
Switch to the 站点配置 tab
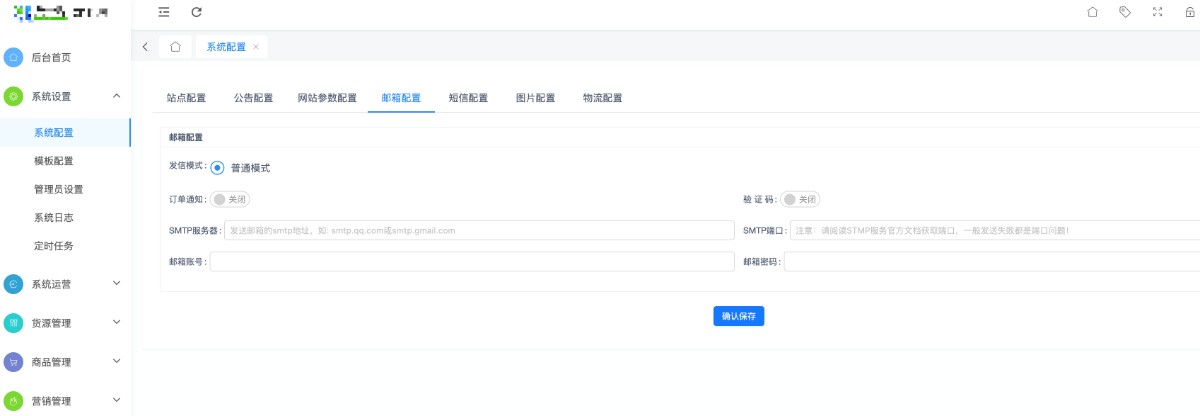pos(186,98)
